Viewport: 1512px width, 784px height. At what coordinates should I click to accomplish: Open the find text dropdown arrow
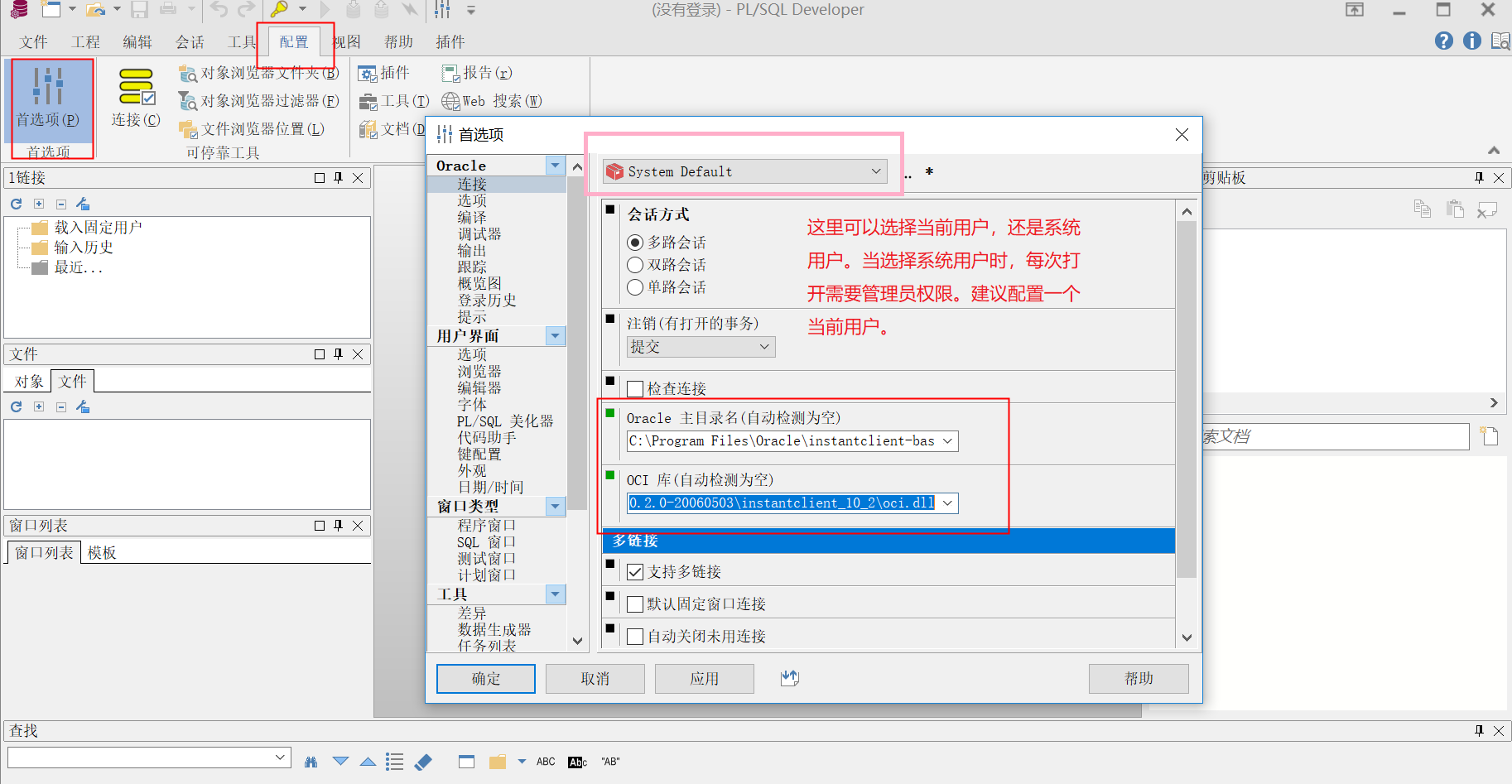click(x=281, y=757)
